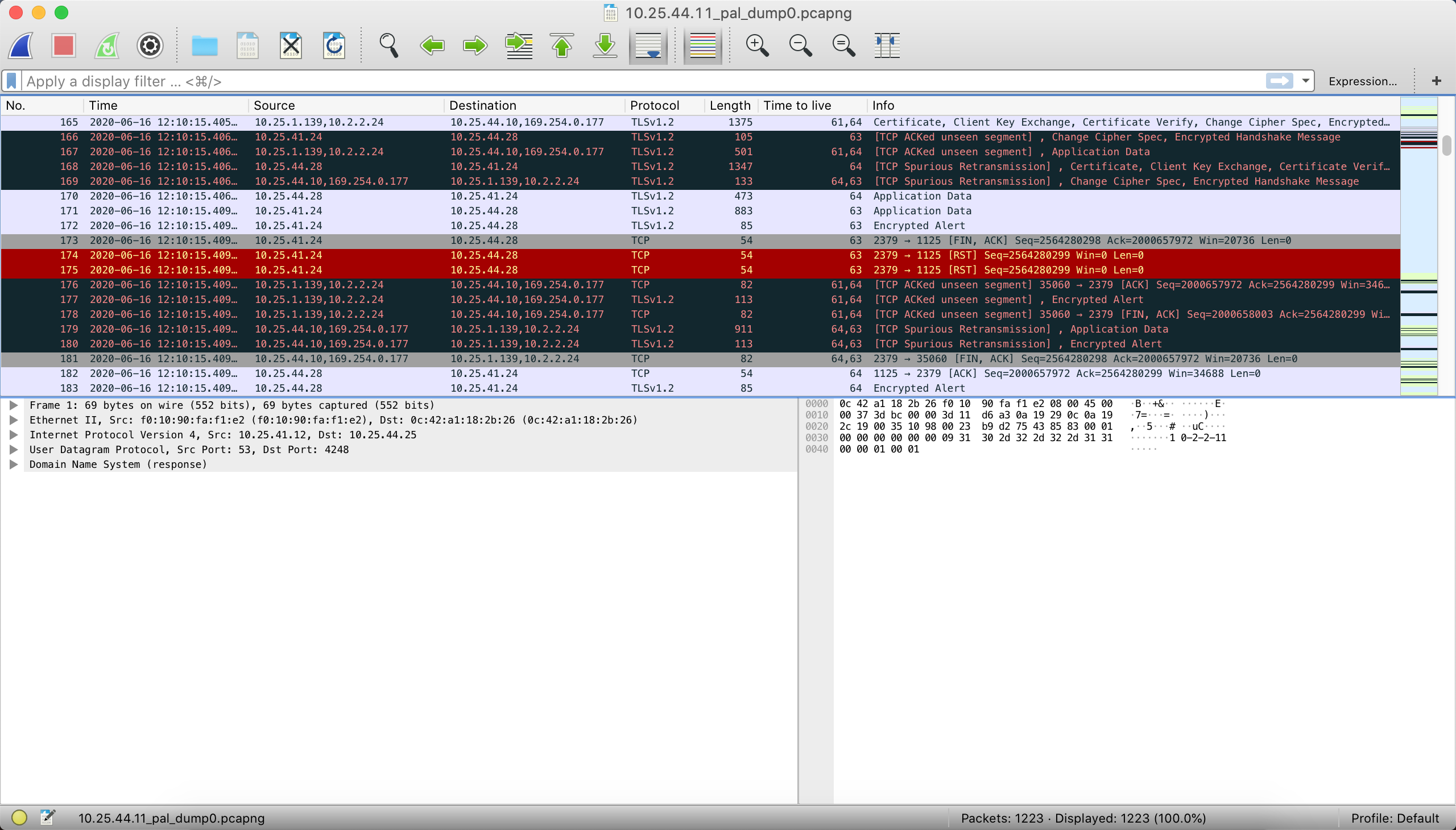This screenshot has height=830, width=1456.
Task: Open the Expression... filter builder
Action: click(x=1362, y=81)
